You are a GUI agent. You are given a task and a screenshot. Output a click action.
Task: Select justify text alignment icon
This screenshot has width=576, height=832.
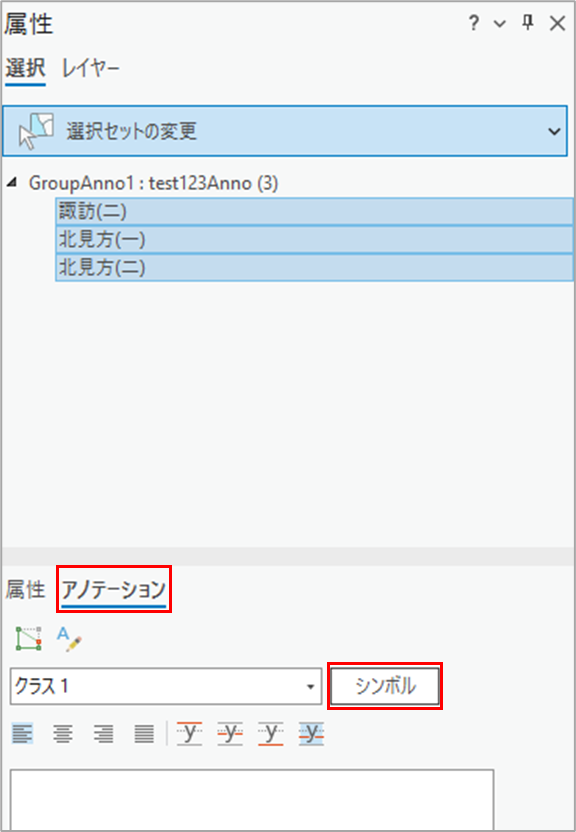144,734
